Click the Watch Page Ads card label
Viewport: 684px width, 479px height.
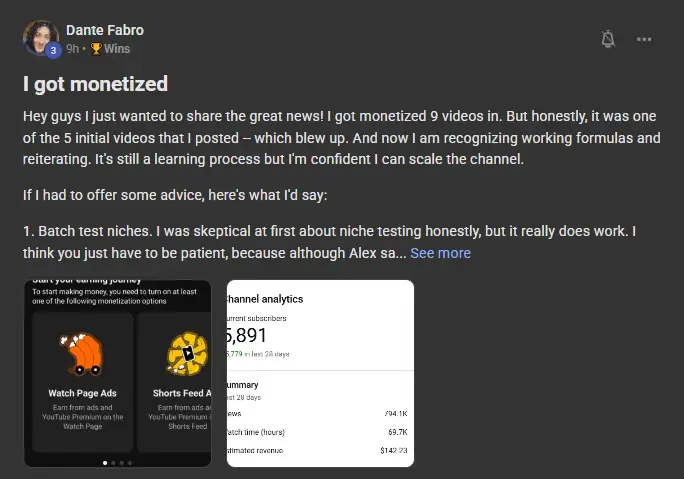[x=82, y=393]
